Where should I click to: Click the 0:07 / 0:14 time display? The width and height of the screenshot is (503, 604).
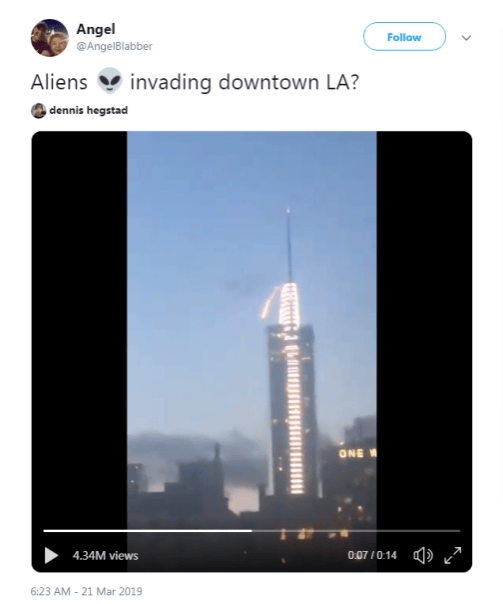(372, 555)
